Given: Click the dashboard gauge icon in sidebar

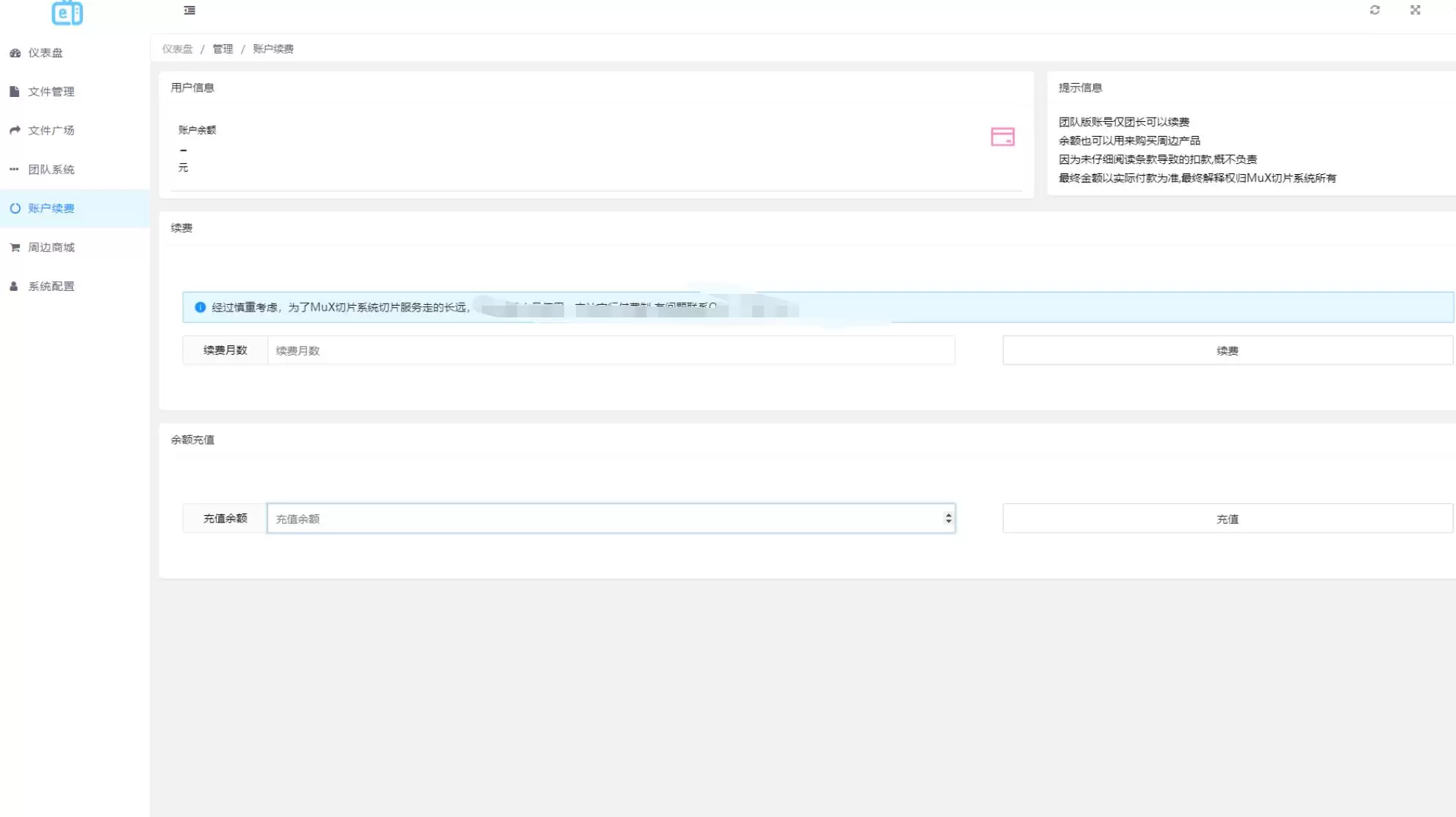Looking at the screenshot, I should (15, 53).
